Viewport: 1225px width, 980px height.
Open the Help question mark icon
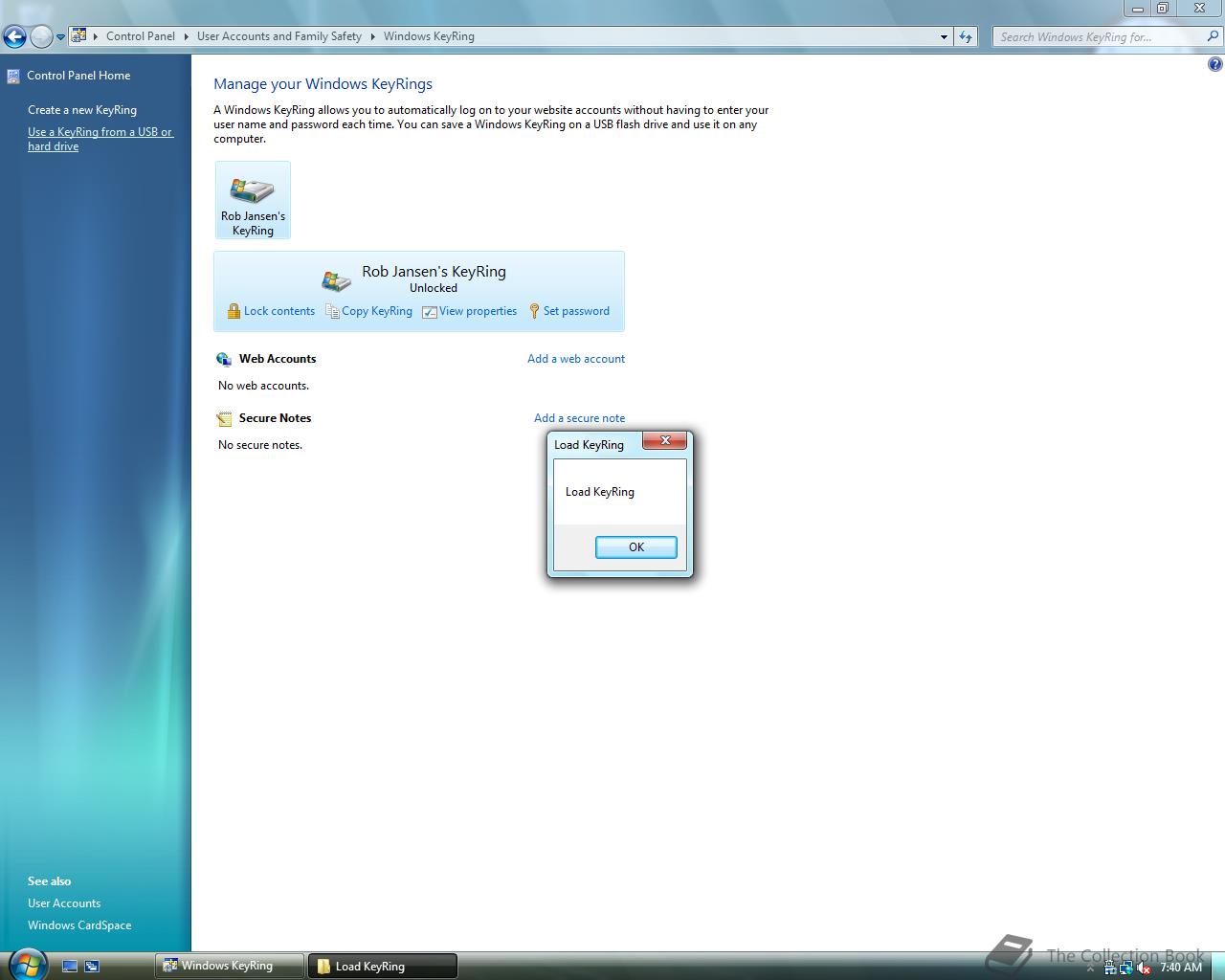pyautogui.click(x=1214, y=65)
